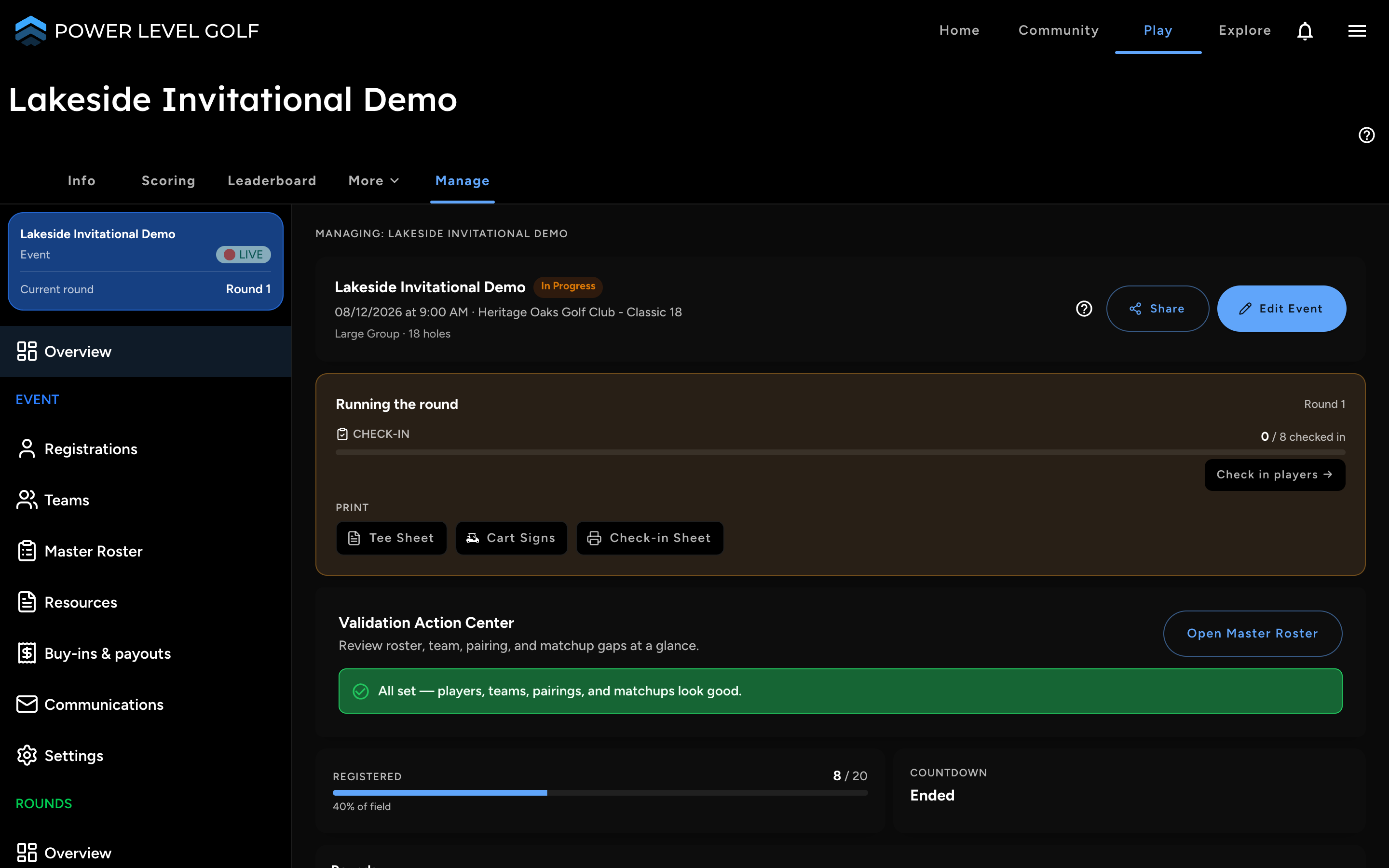Click the Settings gear icon

point(27,756)
